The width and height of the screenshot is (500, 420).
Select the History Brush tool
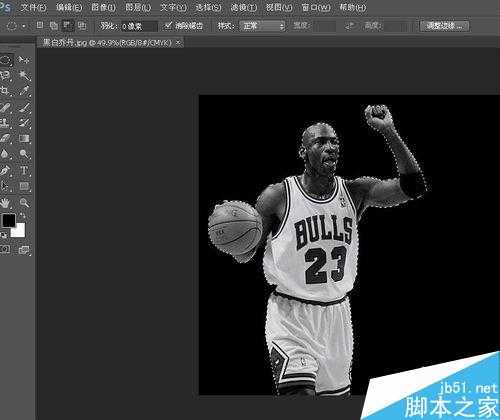point(24,123)
